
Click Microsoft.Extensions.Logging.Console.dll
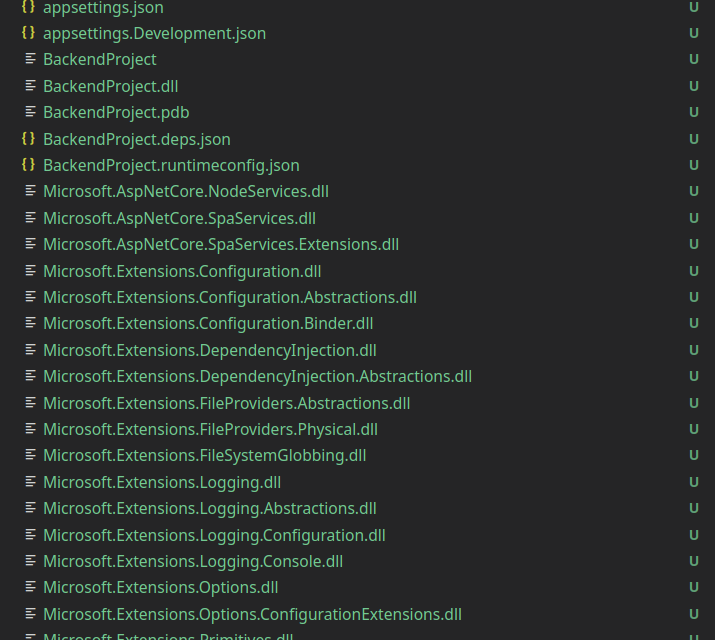[192, 561]
